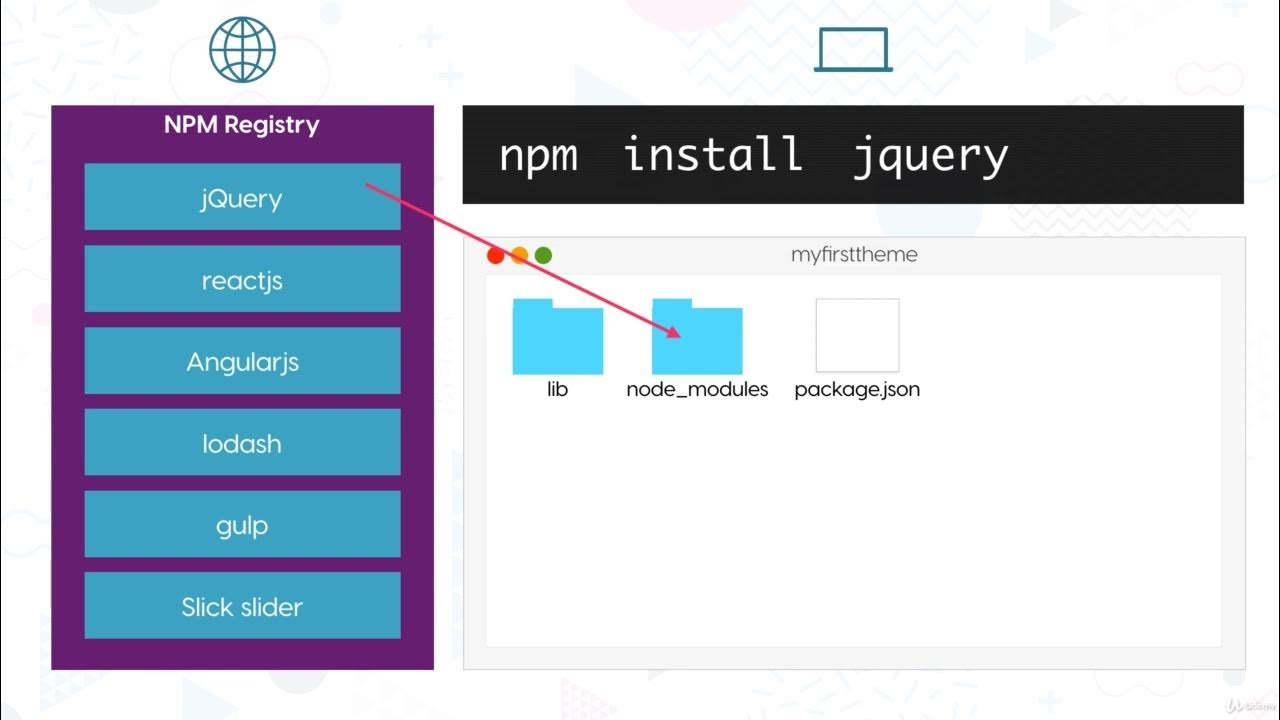Select the Angularjs package block

point(242,361)
